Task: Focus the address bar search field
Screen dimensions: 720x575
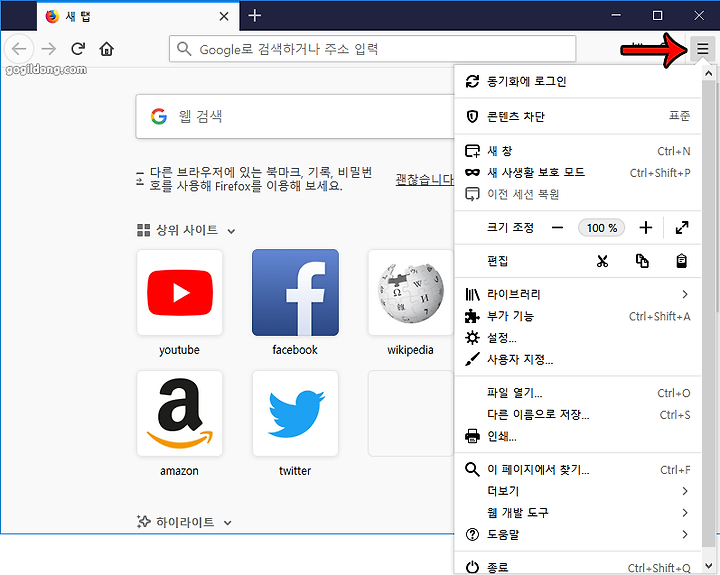Action: click(x=372, y=49)
